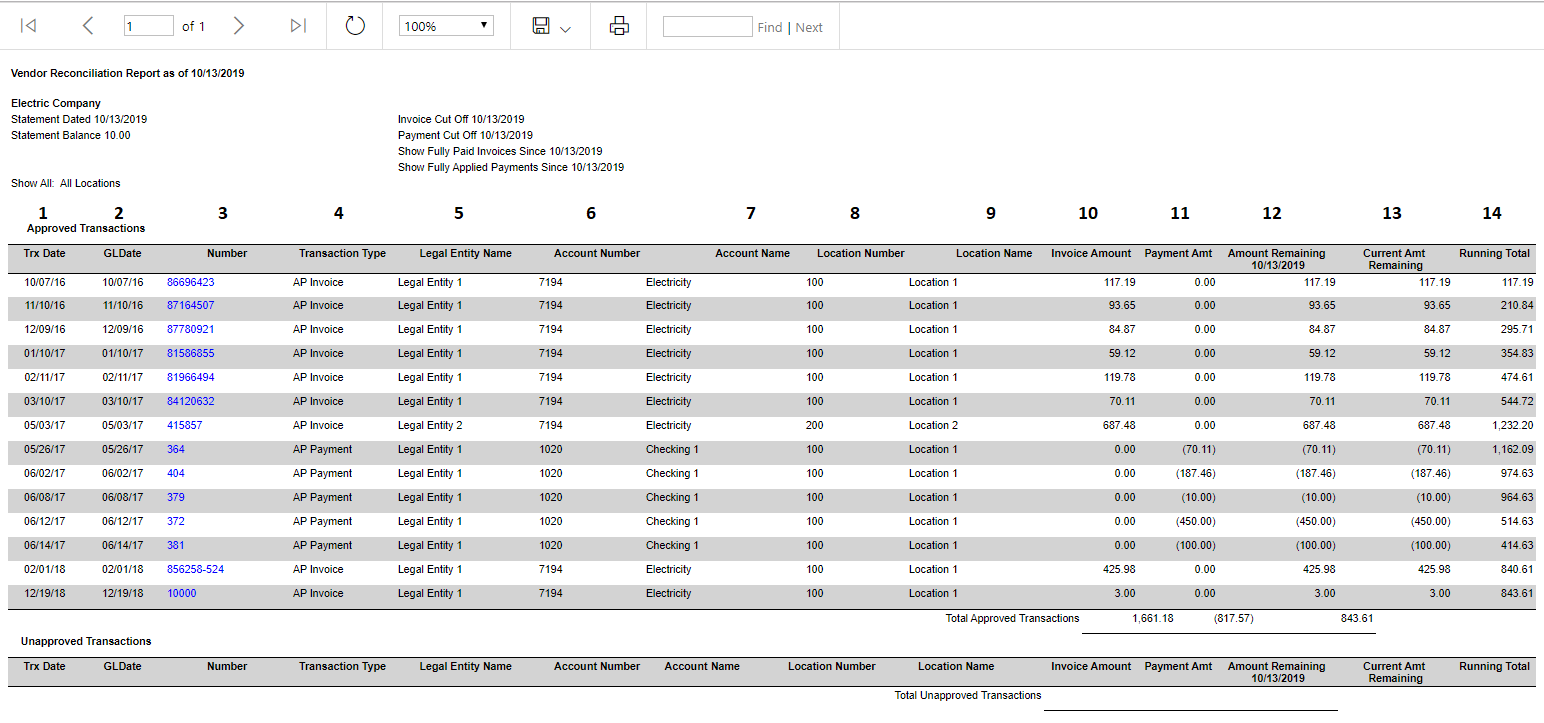
Task: Click Invoice Cut Off 10/13/2019 text
Action: coord(461,120)
